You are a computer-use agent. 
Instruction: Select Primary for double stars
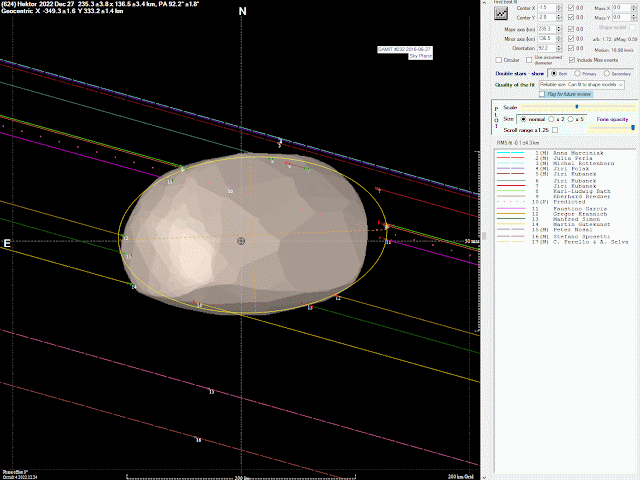pyautogui.click(x=577, y=73)
